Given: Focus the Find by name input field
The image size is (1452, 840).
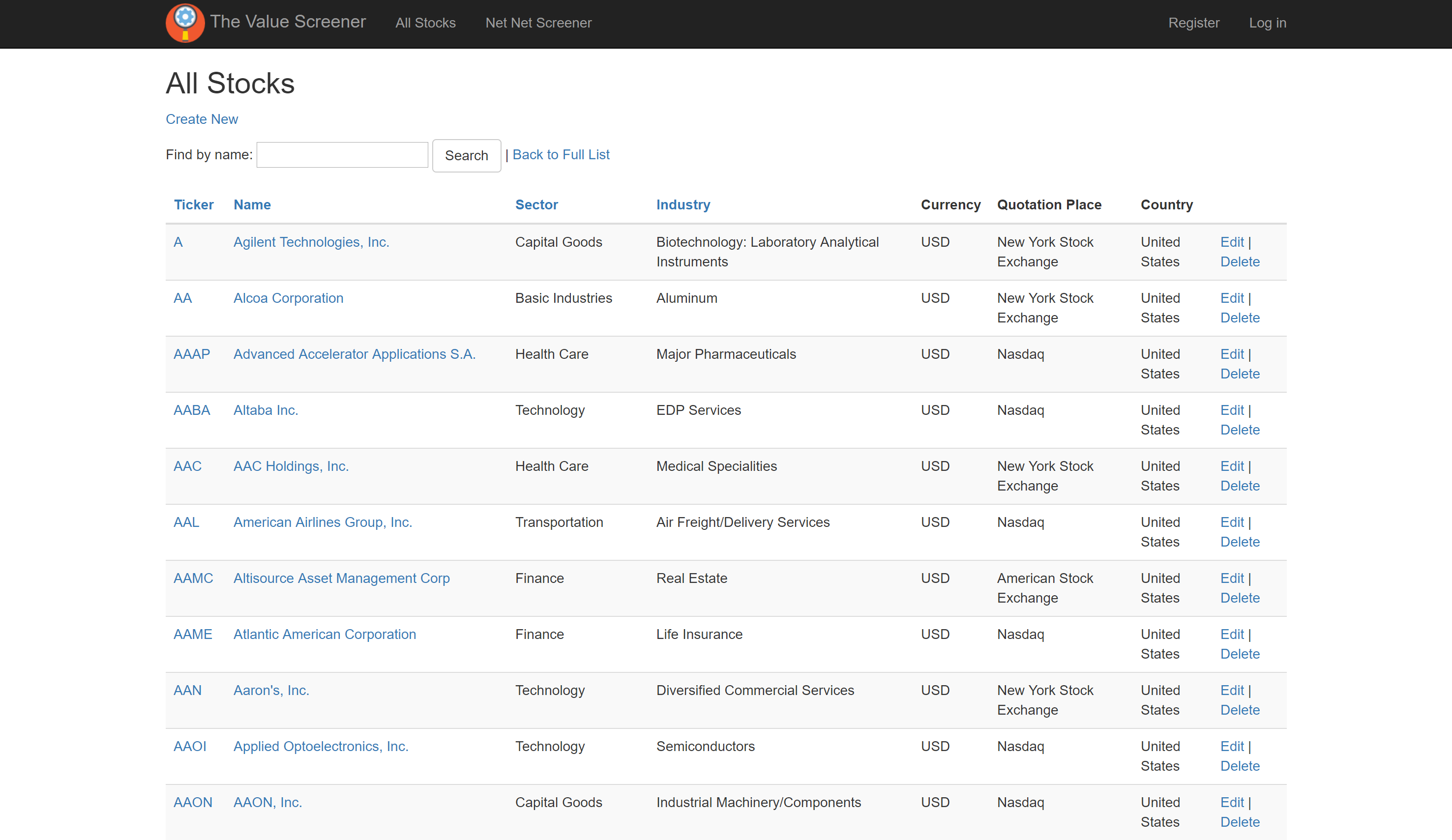Looking at the screenshot, I should [342, 155].
